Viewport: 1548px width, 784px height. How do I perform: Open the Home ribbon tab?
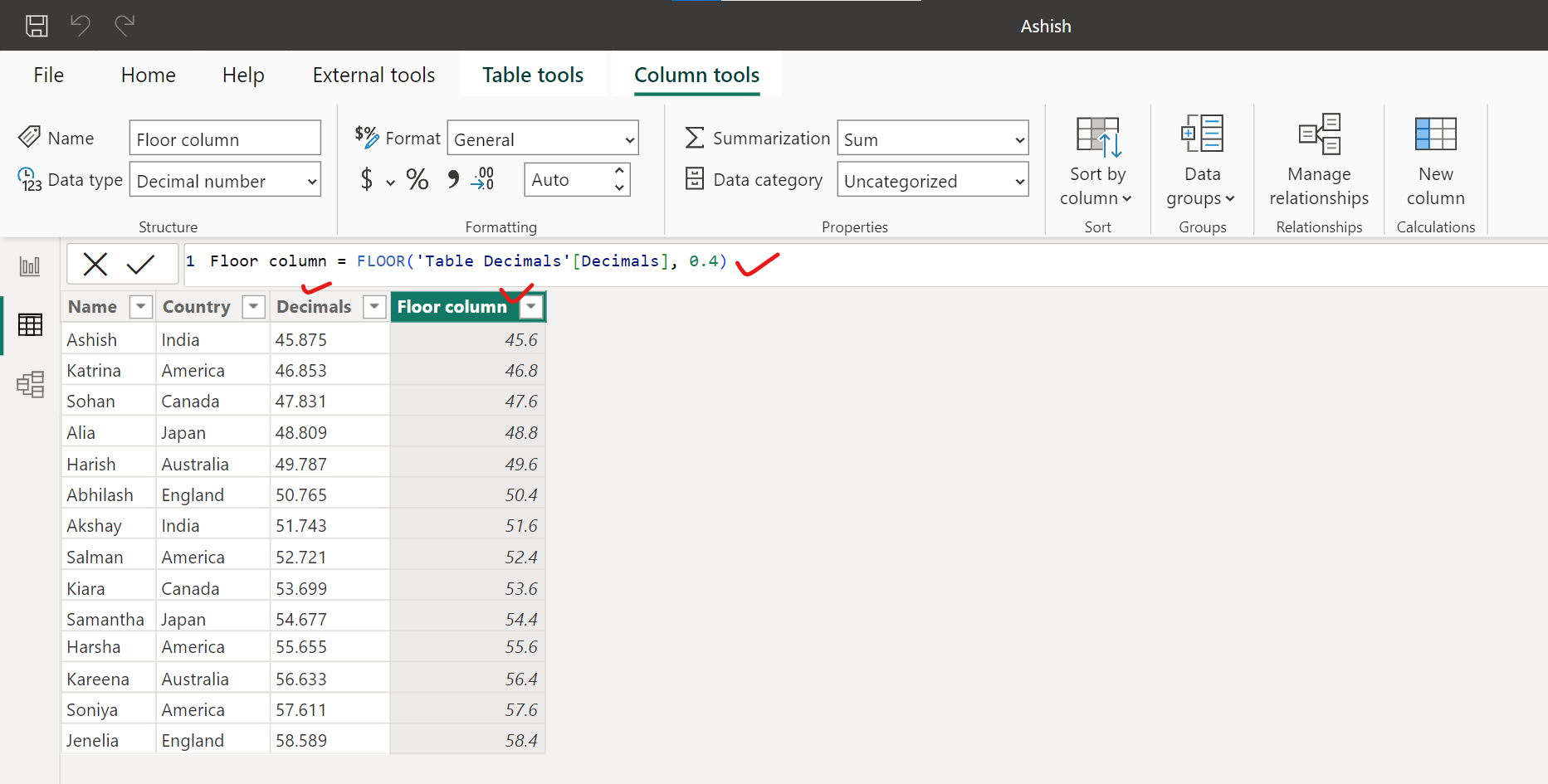[148, 74]
